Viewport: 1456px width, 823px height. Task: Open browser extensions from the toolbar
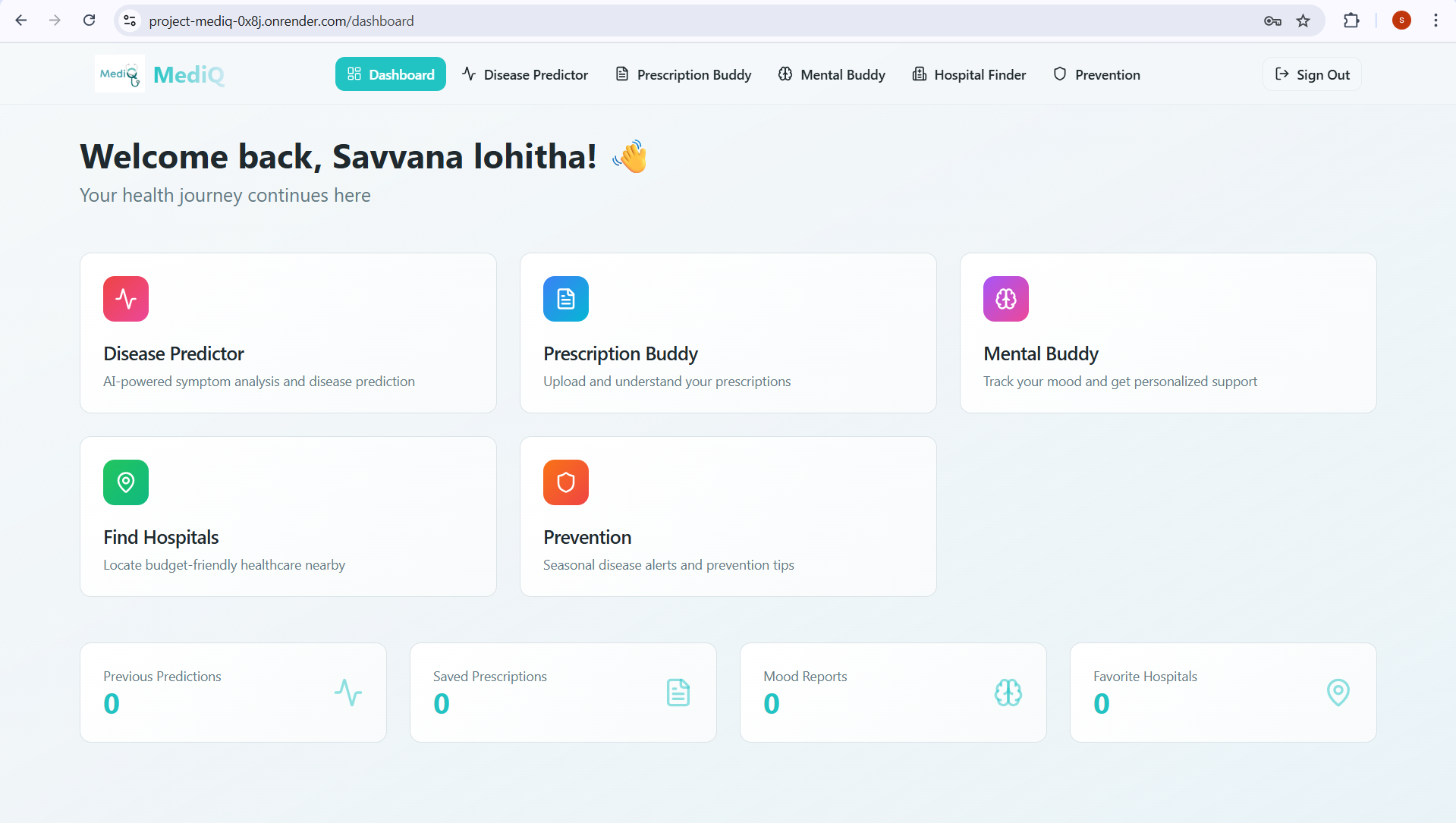[1352, 20]
